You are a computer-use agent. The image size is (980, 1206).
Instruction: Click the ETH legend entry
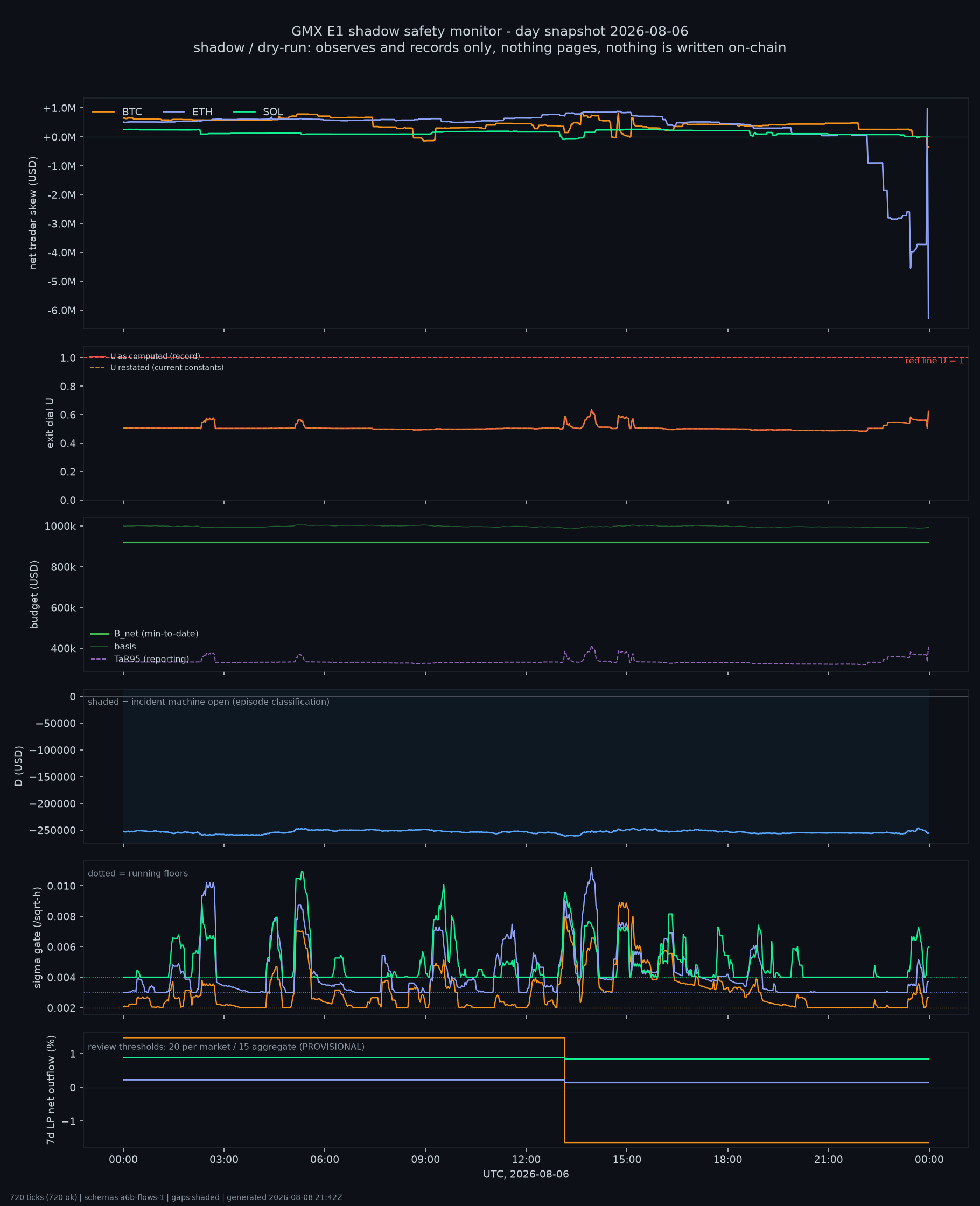tap(187, 112)
